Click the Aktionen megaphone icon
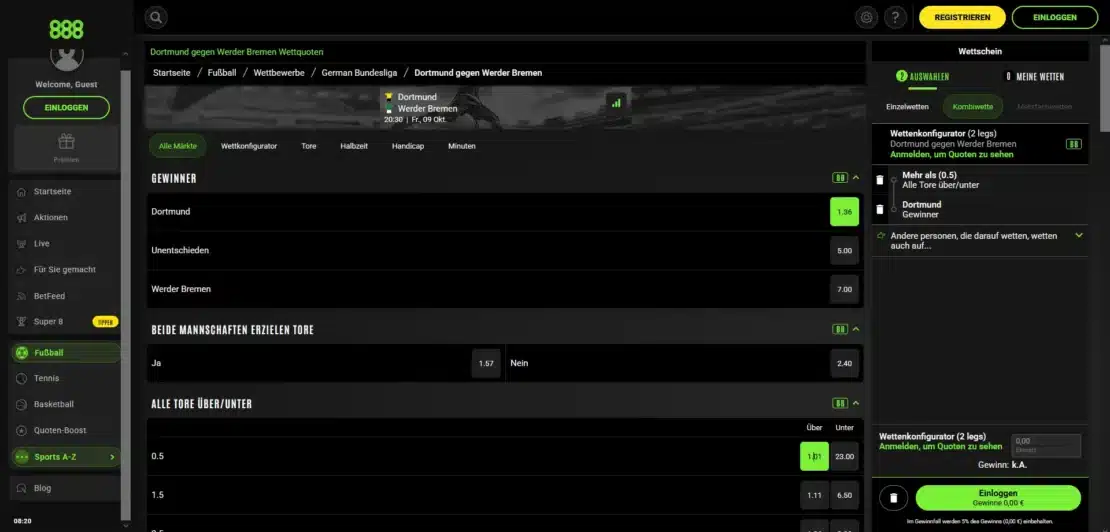This screenshot has height=532, width=1110. click(21, 218)
